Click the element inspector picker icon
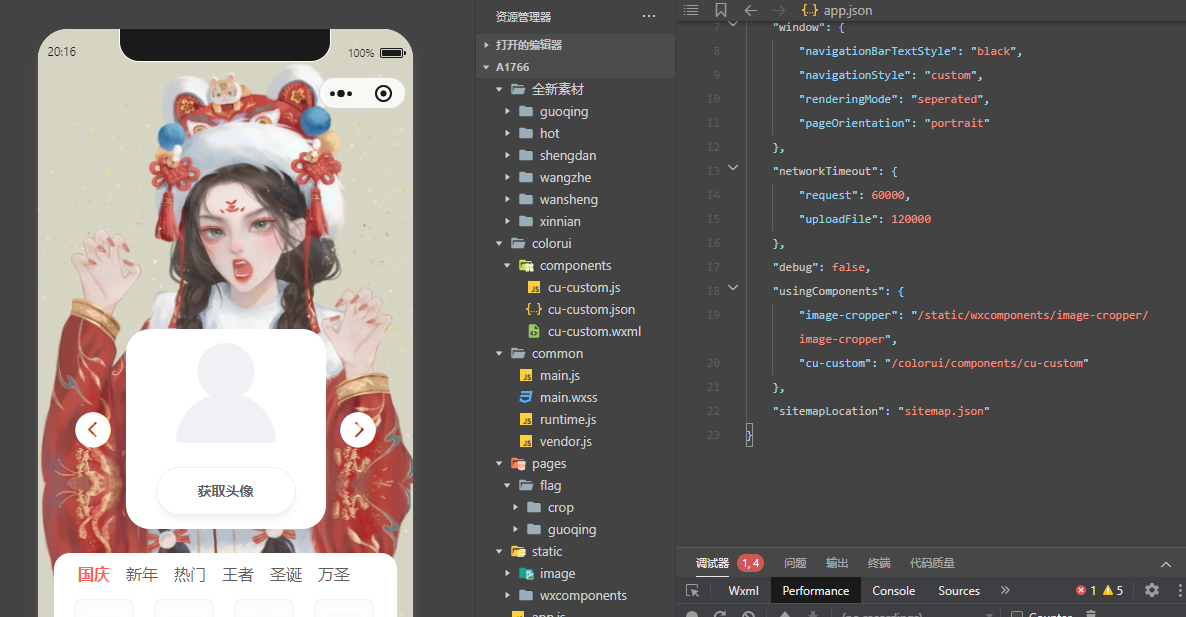This screenshot has width=1186, height=617. (x=692, y=591)
